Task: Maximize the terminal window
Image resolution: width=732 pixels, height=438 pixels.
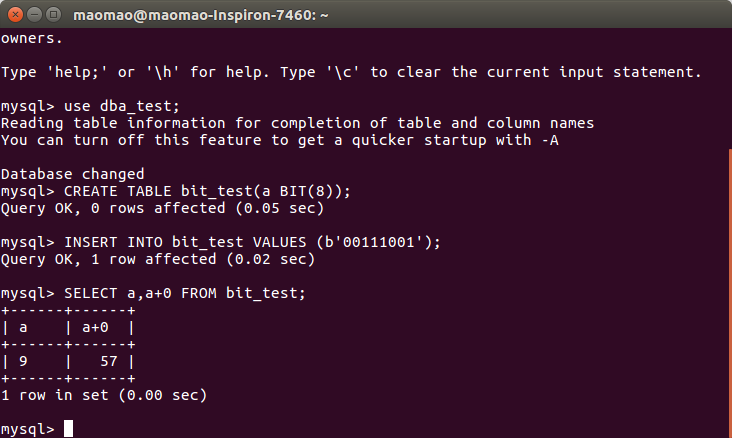Action: 55,14
